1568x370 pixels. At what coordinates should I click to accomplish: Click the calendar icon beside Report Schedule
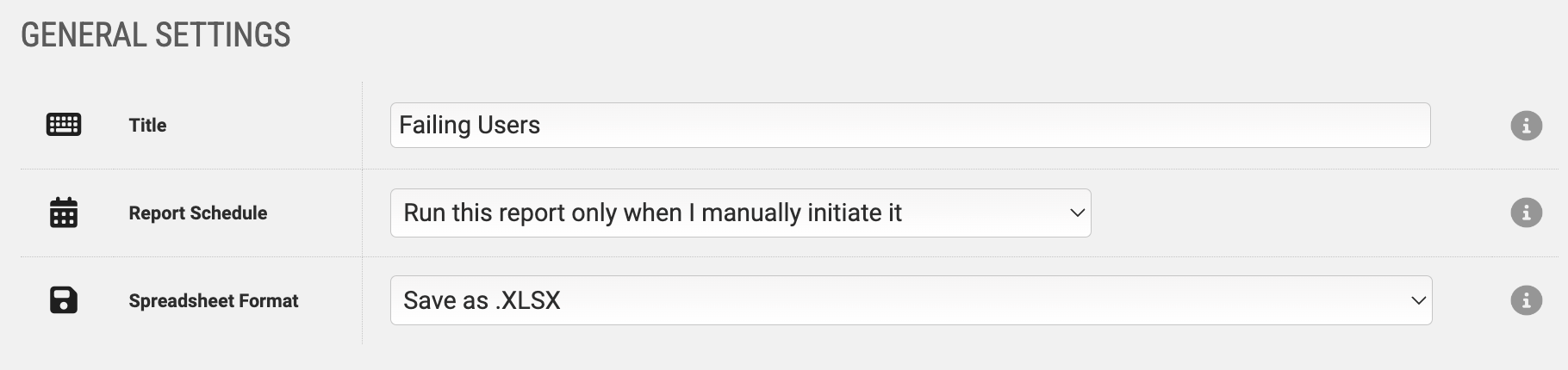63,213
